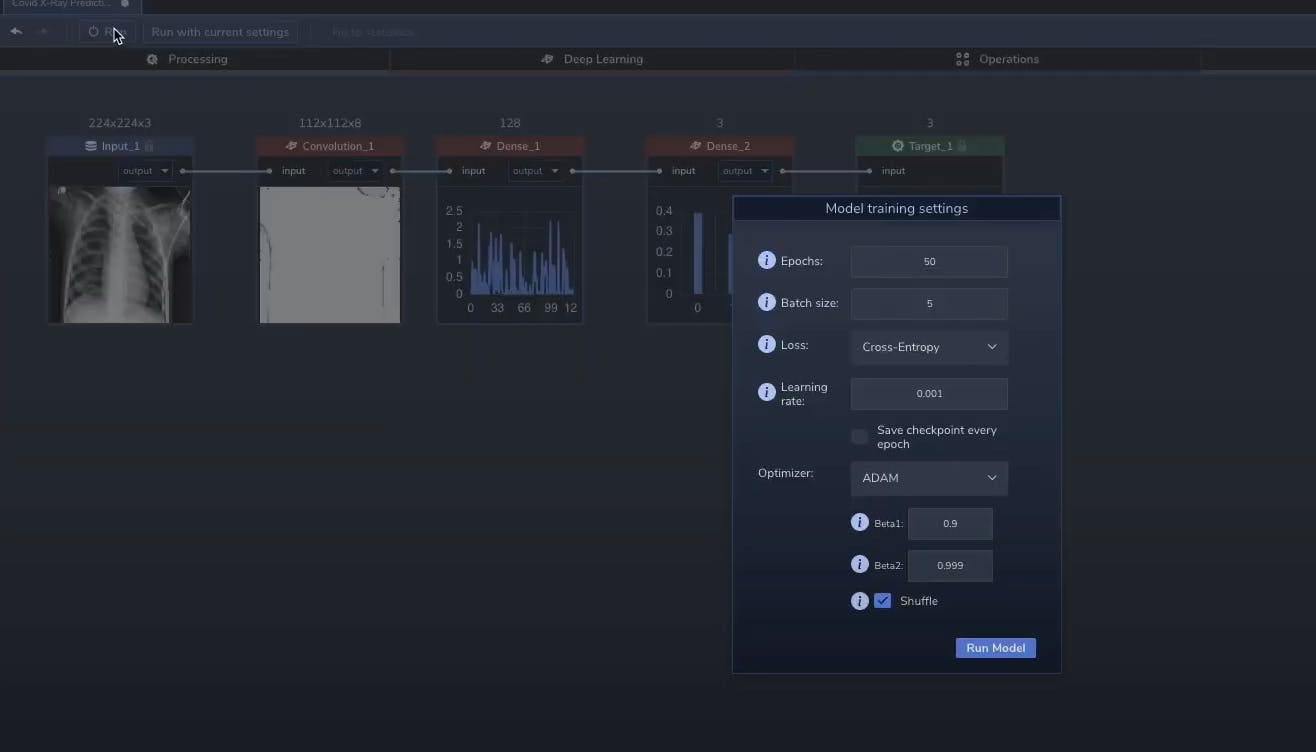Expand the Input_1 node output dropdown

click(x=146, y=171)
